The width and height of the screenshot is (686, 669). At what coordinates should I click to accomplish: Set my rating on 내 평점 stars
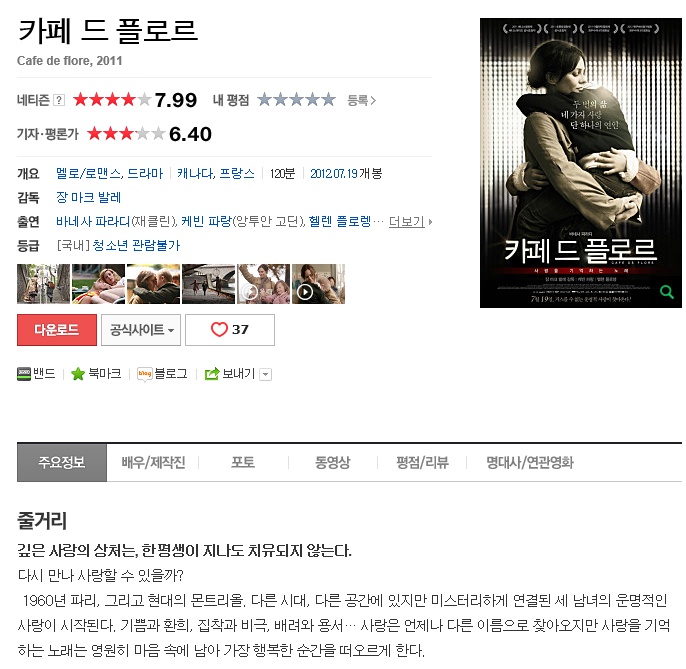click(296, 100)
